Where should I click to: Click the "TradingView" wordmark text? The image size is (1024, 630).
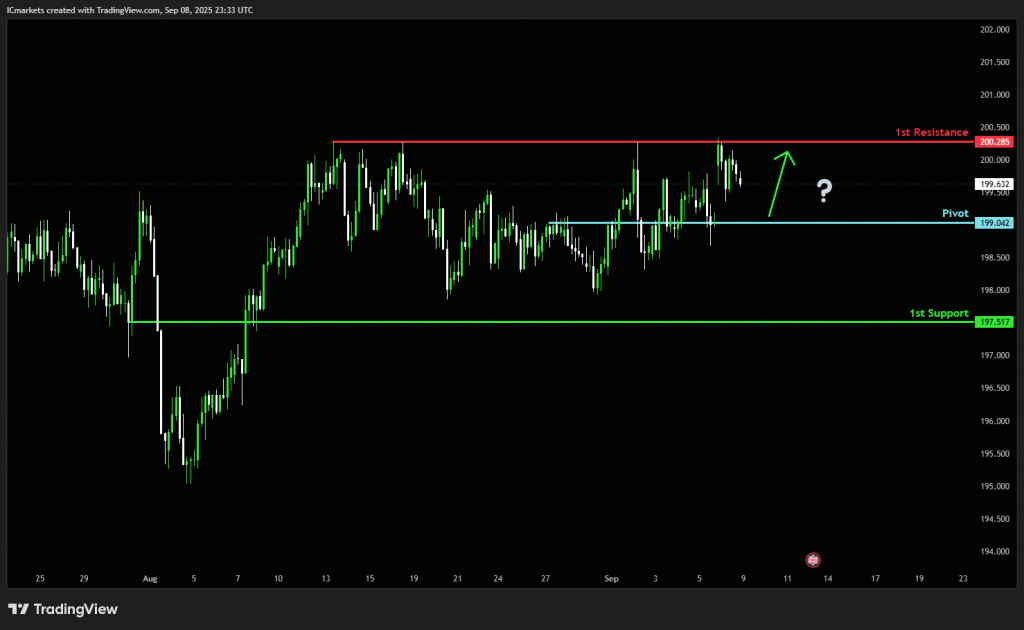click(x=76, y=609)
